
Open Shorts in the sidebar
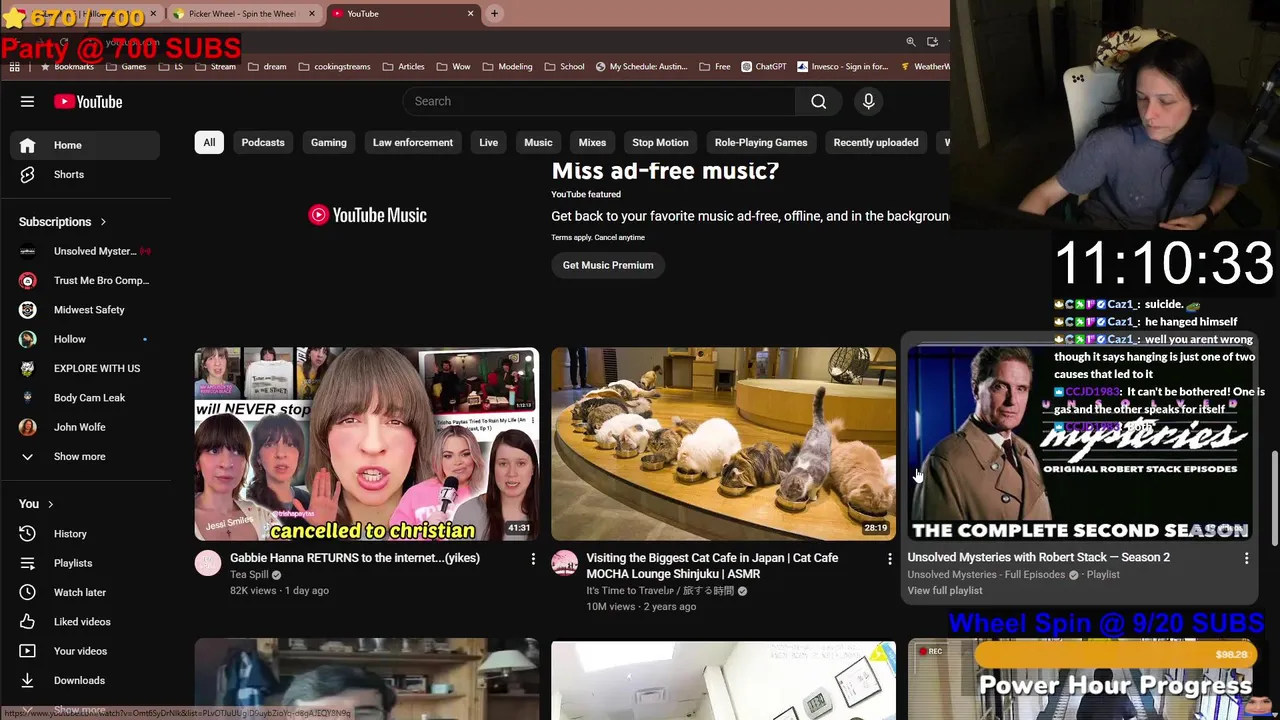(85, 174)
